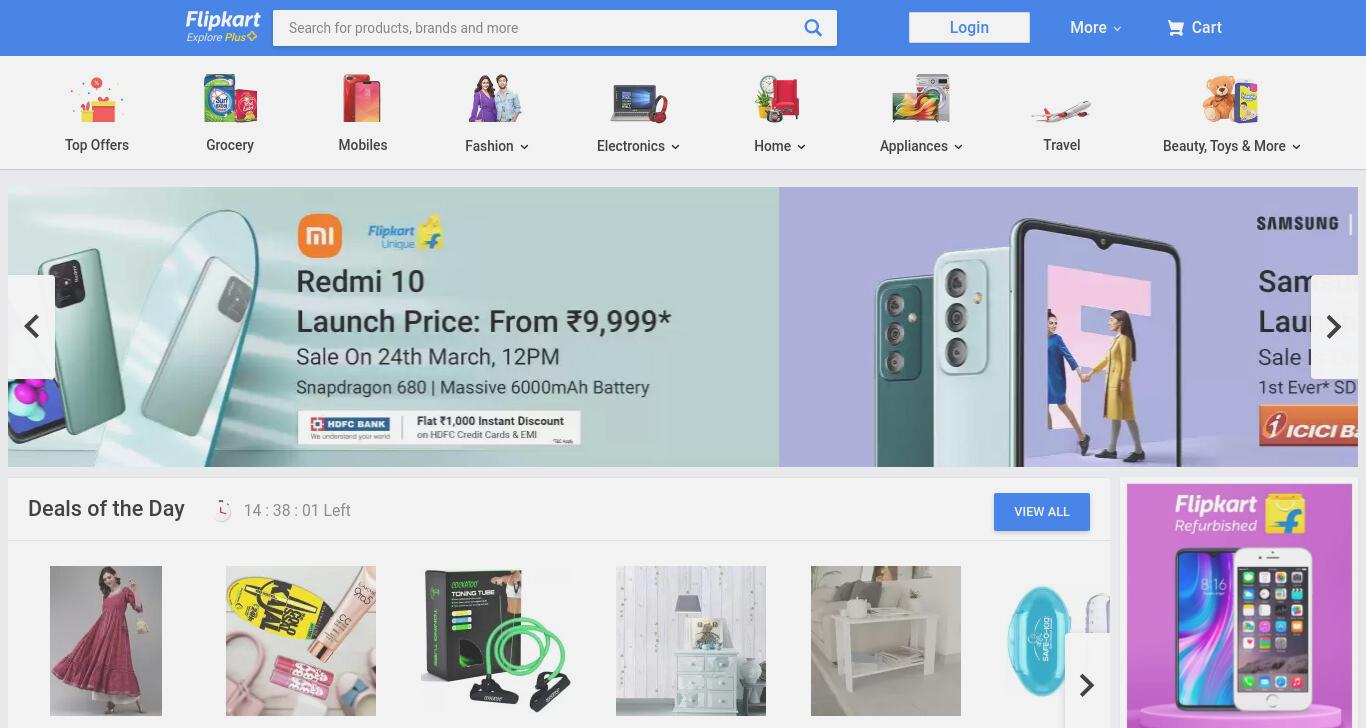Click the VIEW ALL deals button
The image size is (1366, 728).
click(x=1042, y=512)
